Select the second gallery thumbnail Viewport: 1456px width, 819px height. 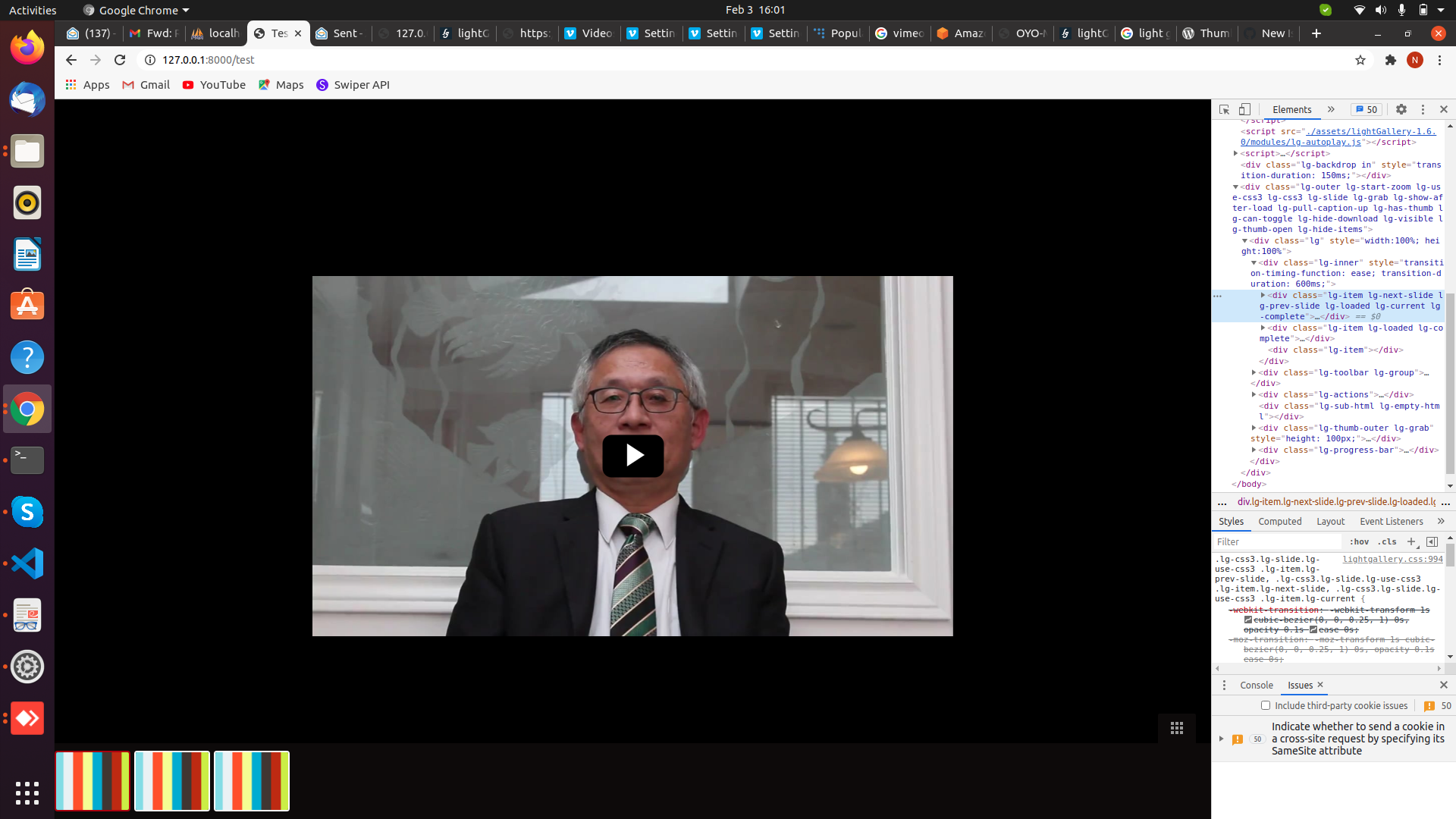pyautogui.click(x=172, y=780)
